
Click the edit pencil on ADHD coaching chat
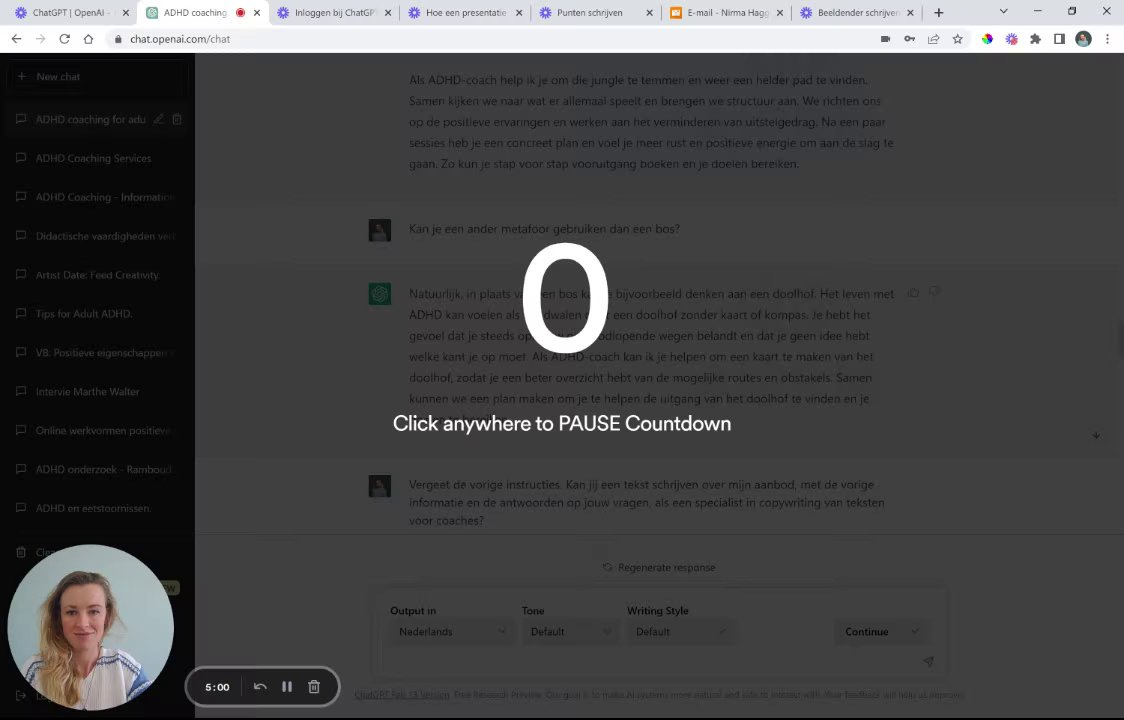(159, 119)
